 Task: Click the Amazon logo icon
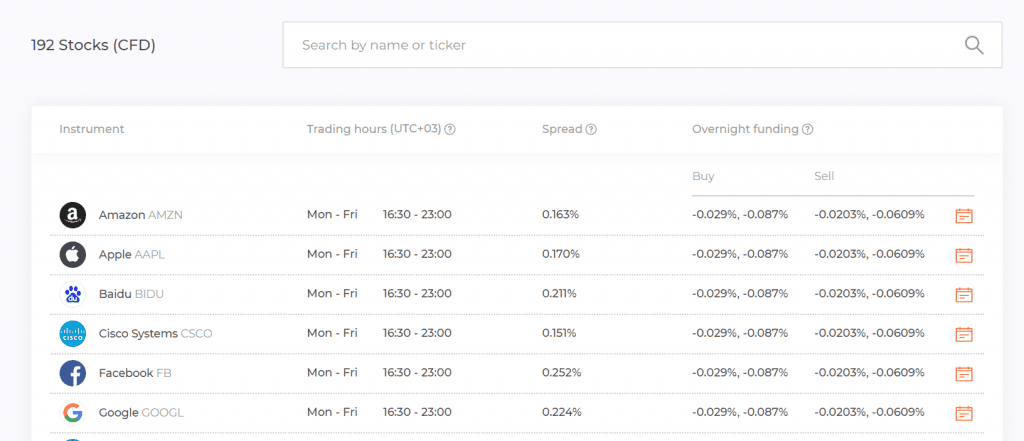click(72, 215)
